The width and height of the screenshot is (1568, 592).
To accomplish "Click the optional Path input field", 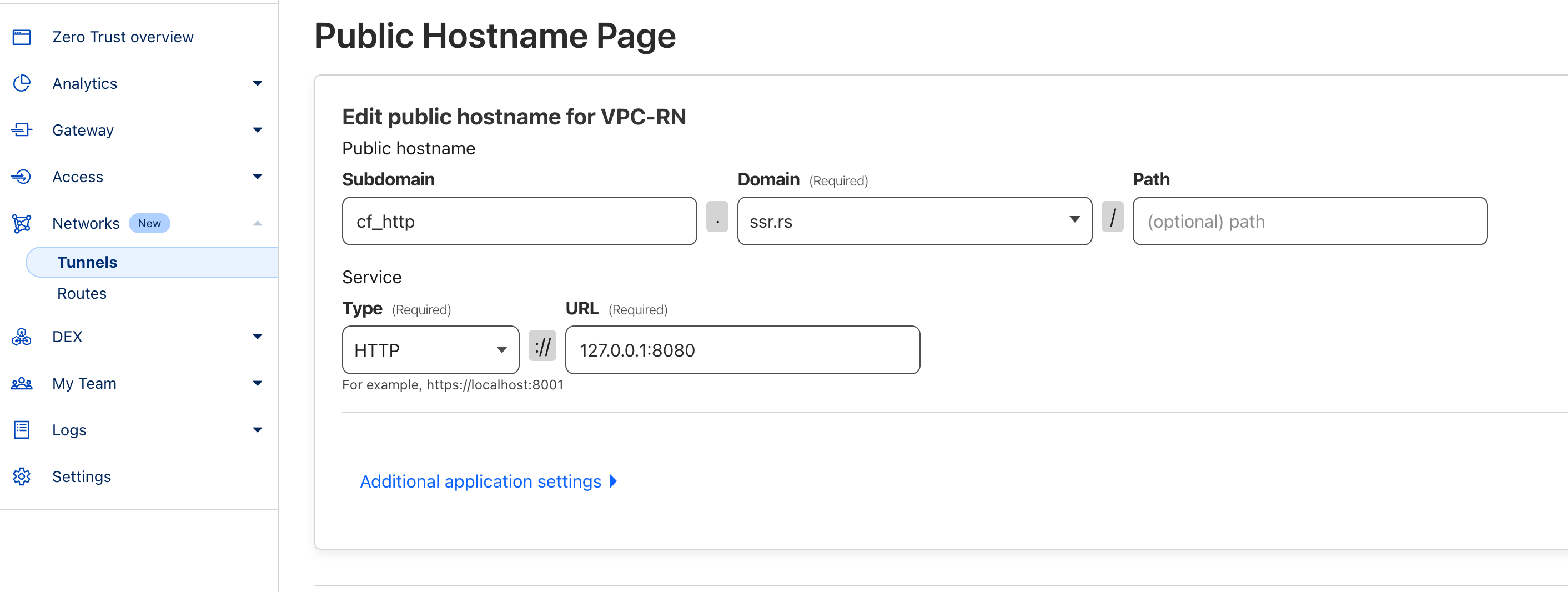I will point(1309,221).
